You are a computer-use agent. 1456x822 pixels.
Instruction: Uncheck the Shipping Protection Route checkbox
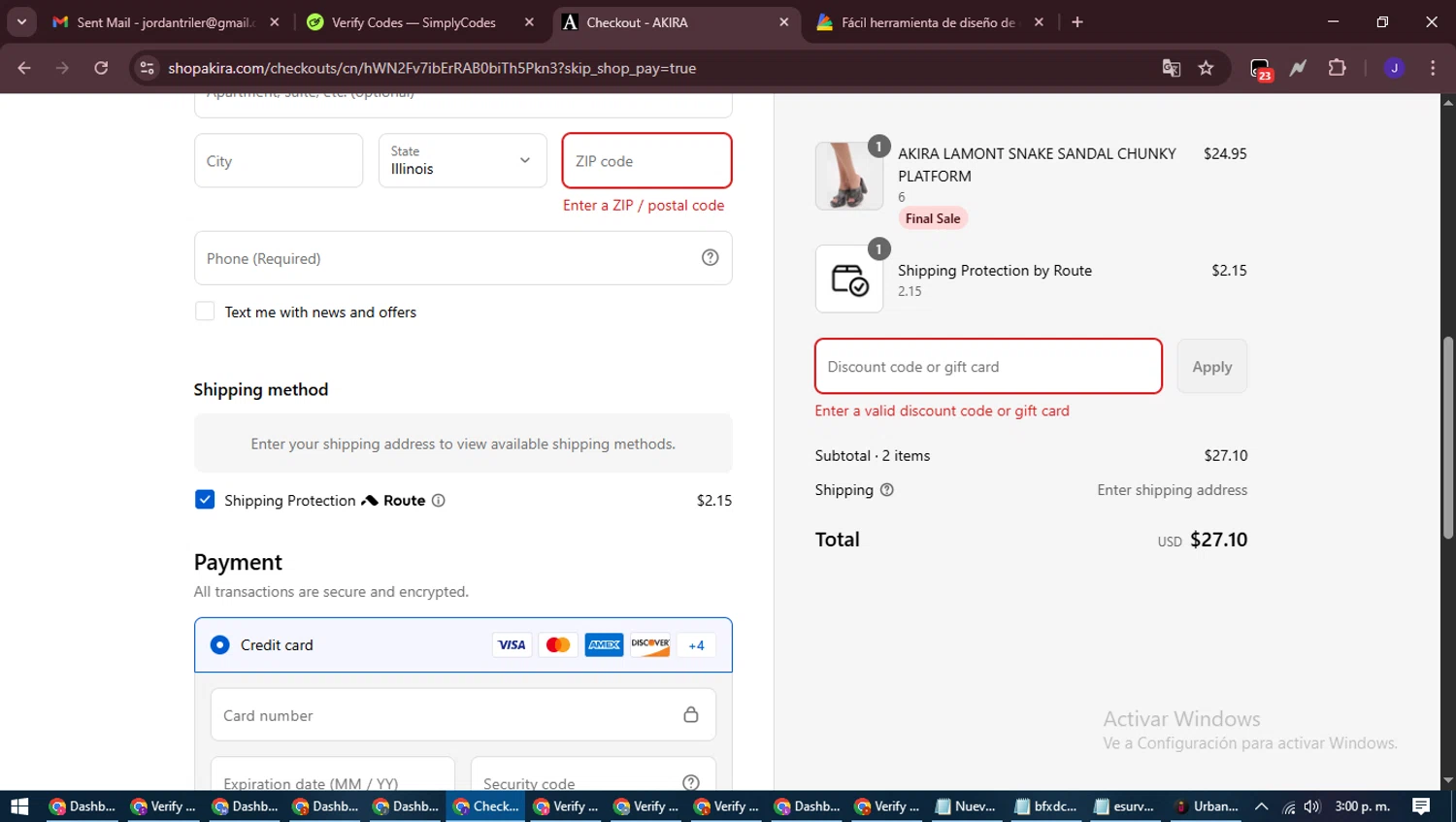coord(205,500)
